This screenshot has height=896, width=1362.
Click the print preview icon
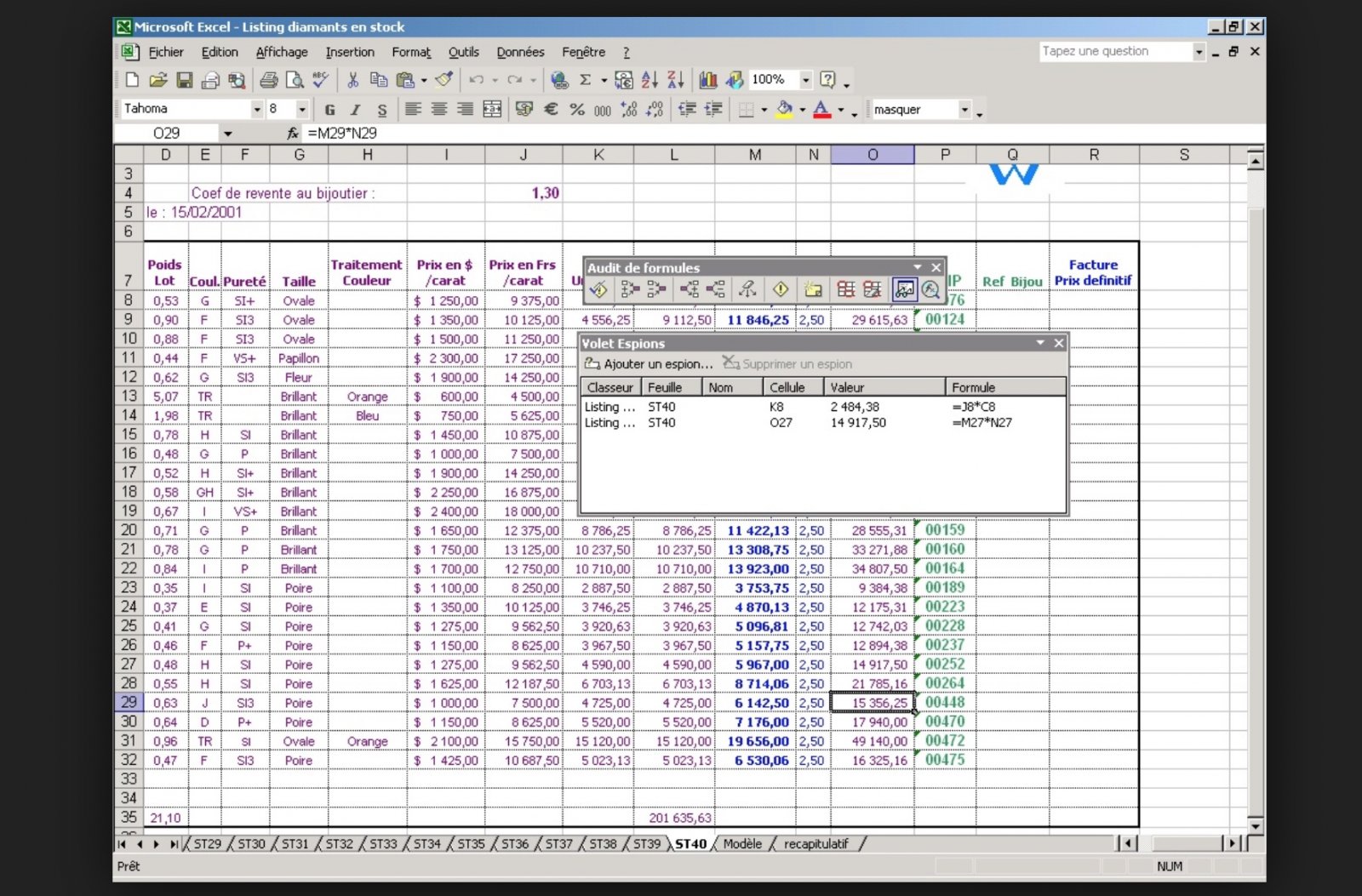point(295,80)
